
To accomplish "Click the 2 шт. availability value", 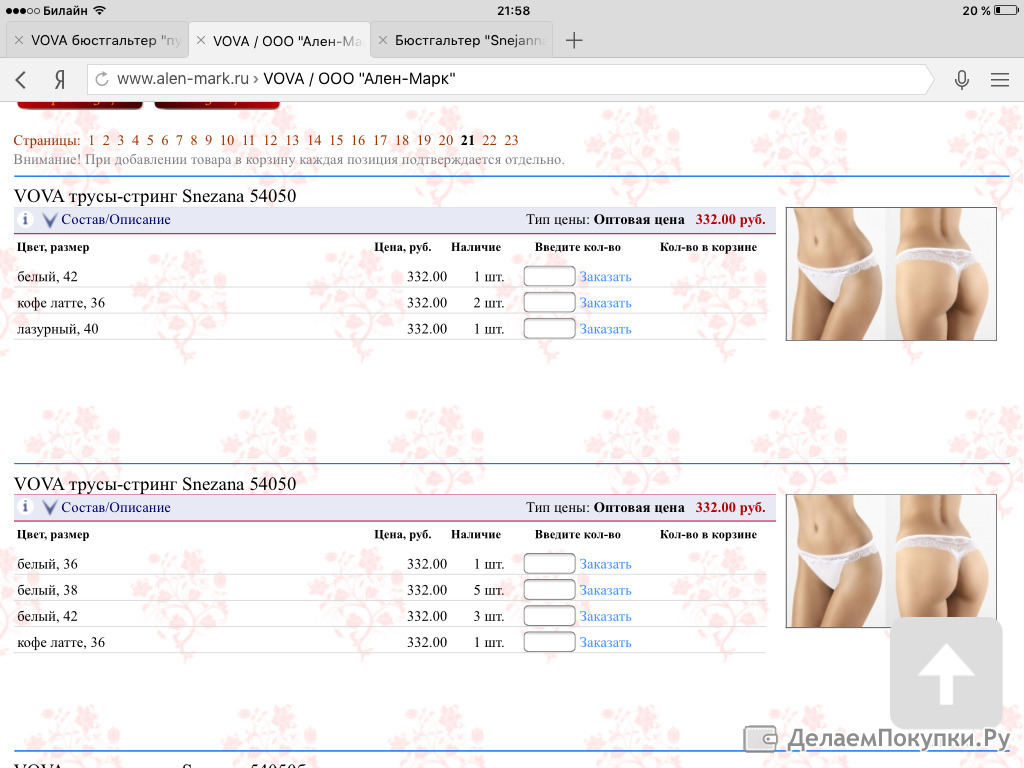I will (489, 303).
